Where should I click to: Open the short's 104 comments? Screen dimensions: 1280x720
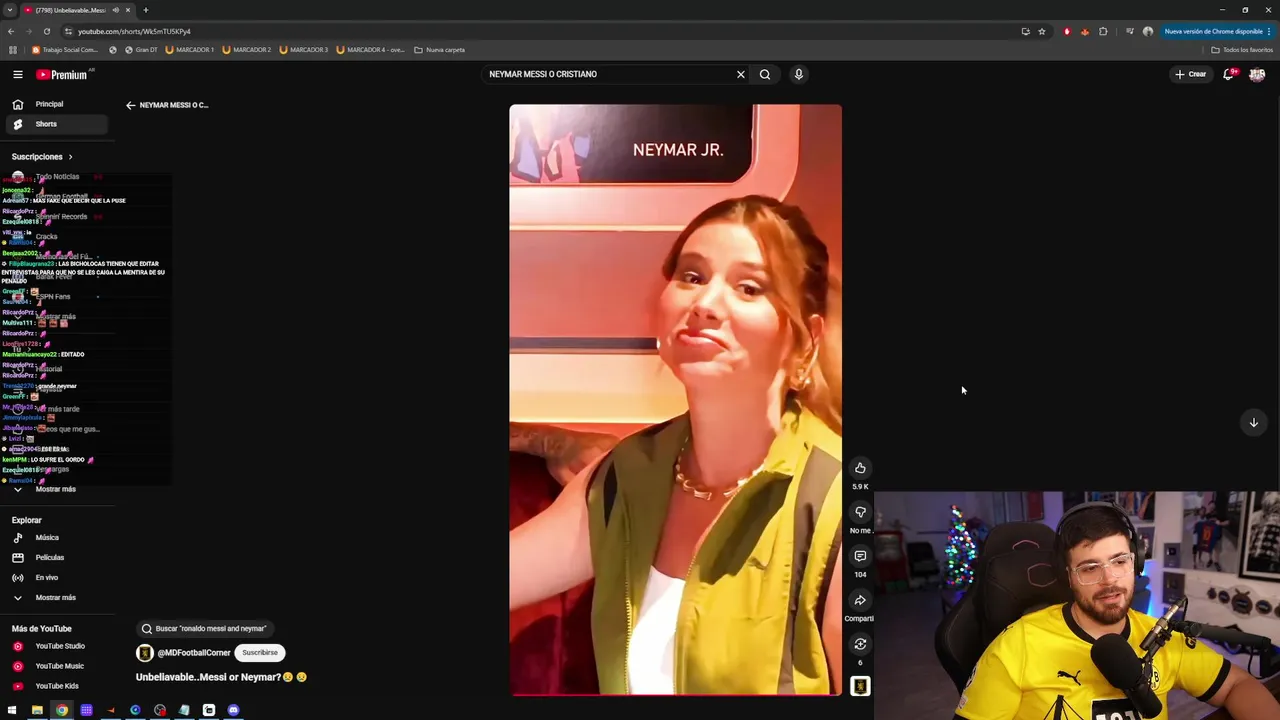click(x=860, y=556)
